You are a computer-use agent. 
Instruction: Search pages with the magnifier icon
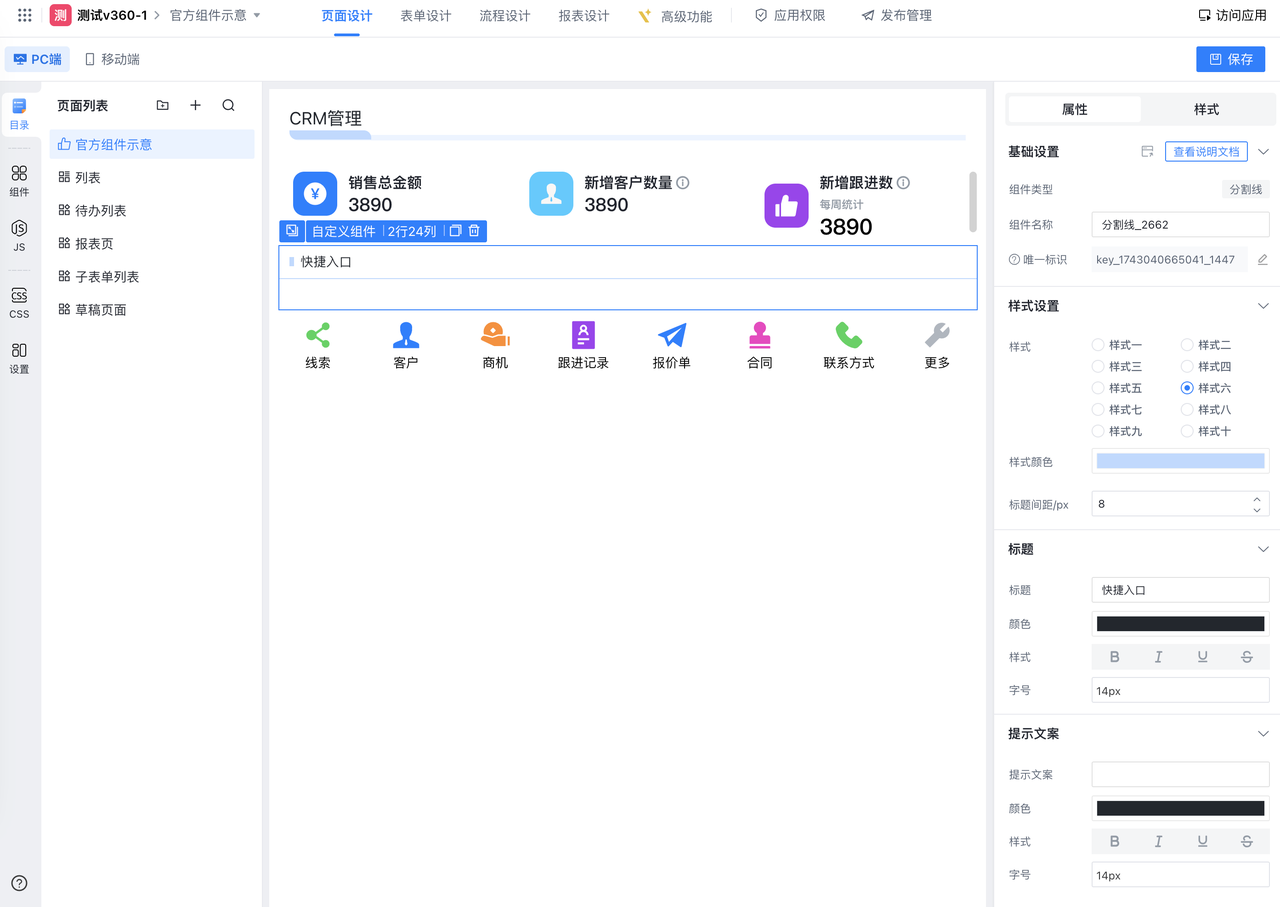tap(228, 105)
